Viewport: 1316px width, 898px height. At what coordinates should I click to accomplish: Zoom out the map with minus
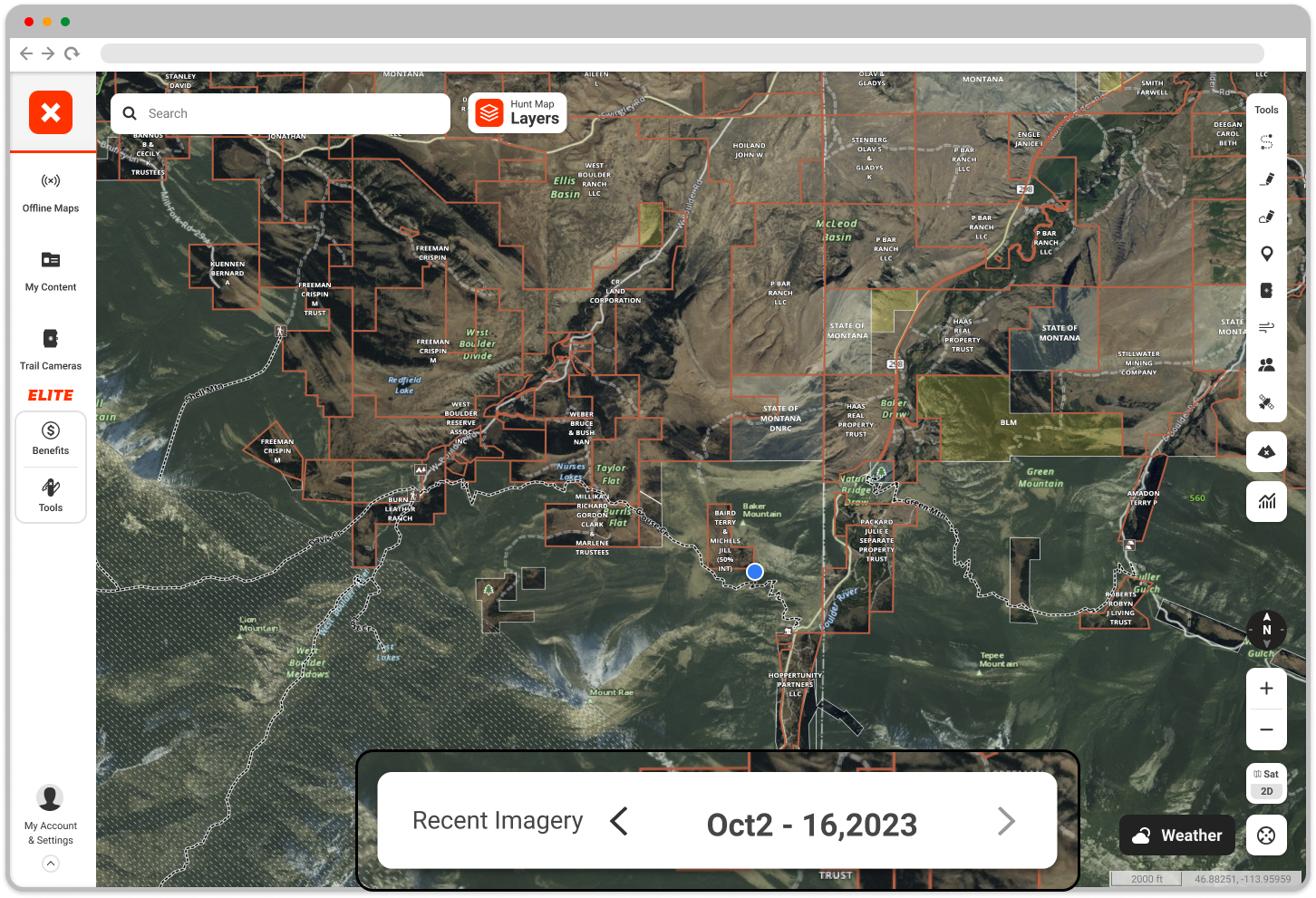coord(1266,729)
